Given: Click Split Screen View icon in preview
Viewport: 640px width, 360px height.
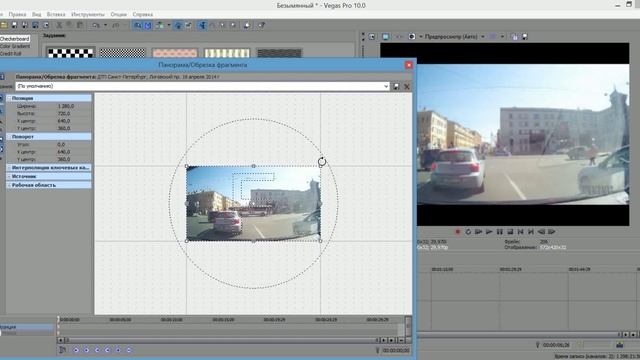Looking at the screenshot, I should [412, 37].
